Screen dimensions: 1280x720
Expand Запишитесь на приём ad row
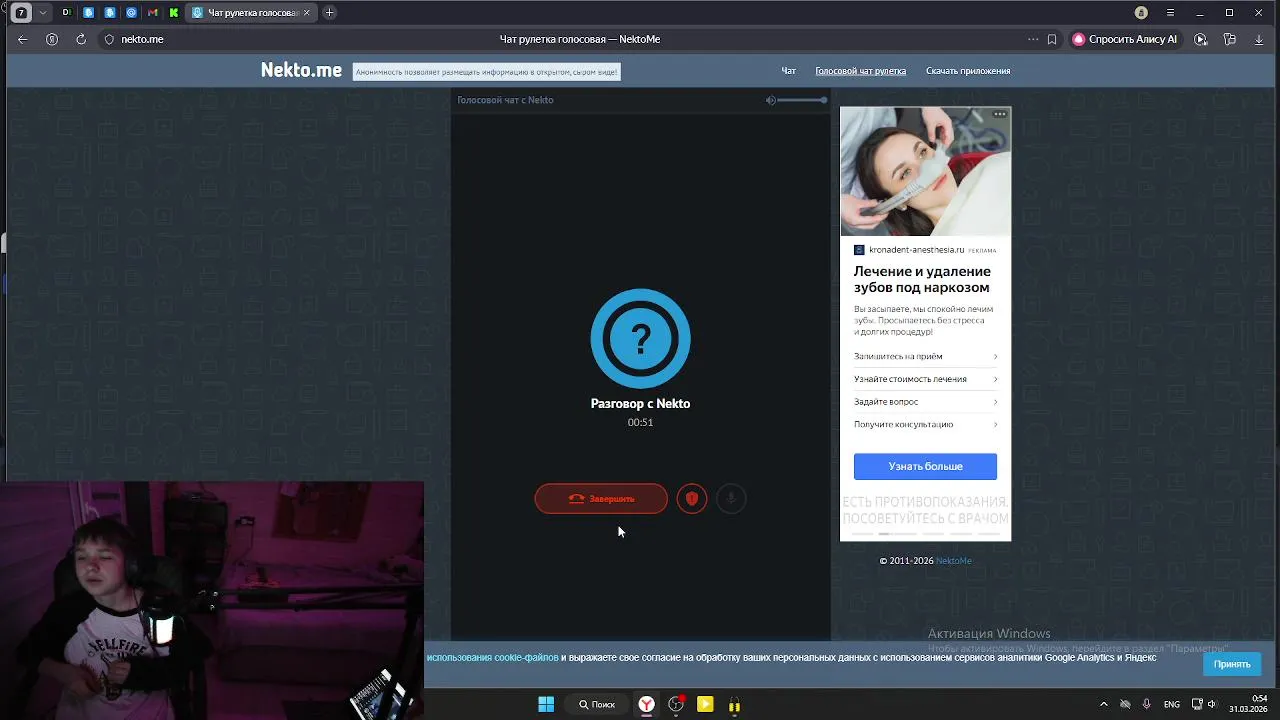point(925,356)
